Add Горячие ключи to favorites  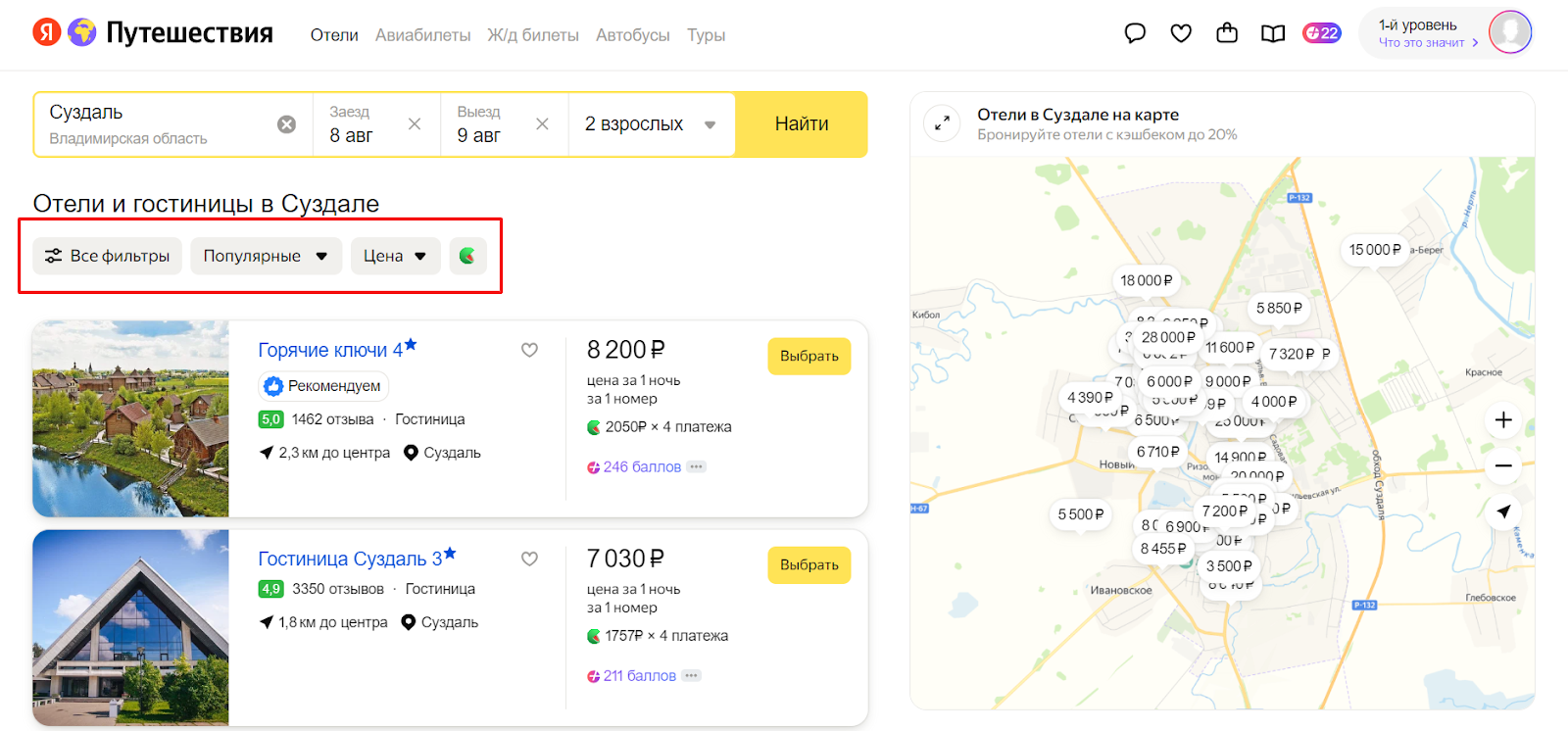(529, 350)
